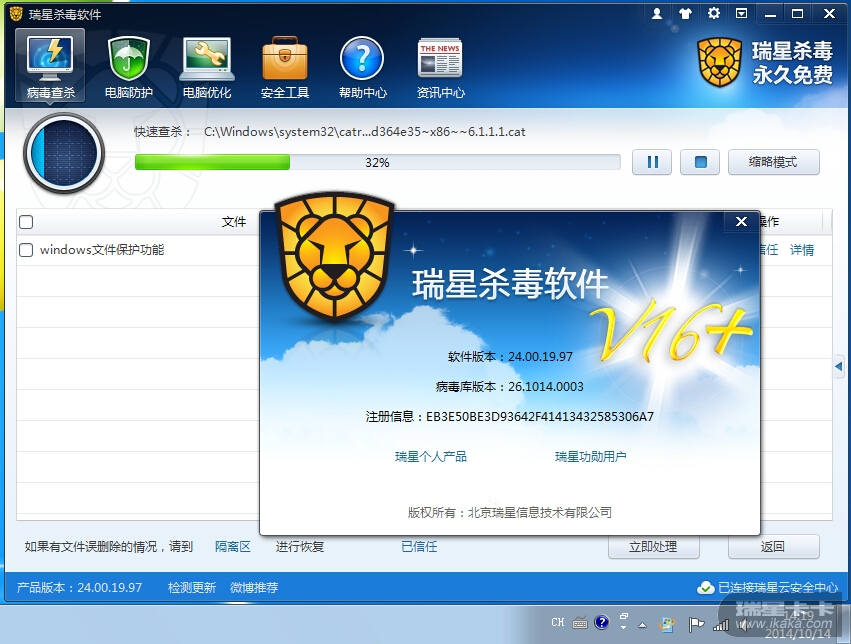Open the 隔离区 quarantine link
Screen dimensions: 851x644
(x=233, y=547)
